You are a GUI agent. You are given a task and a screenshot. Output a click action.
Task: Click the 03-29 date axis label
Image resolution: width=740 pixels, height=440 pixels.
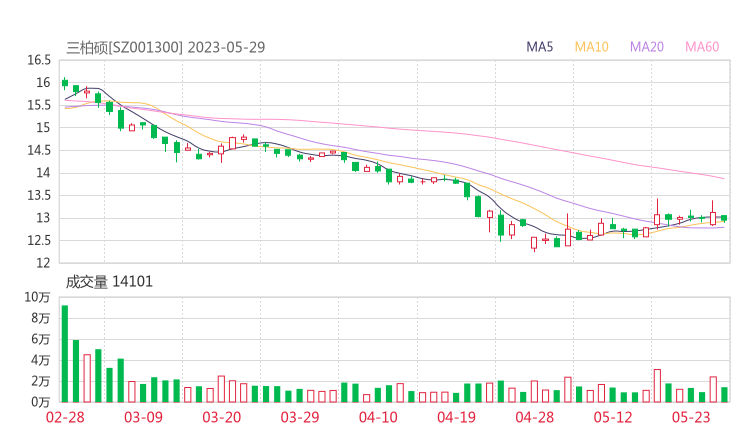(300, 417)
